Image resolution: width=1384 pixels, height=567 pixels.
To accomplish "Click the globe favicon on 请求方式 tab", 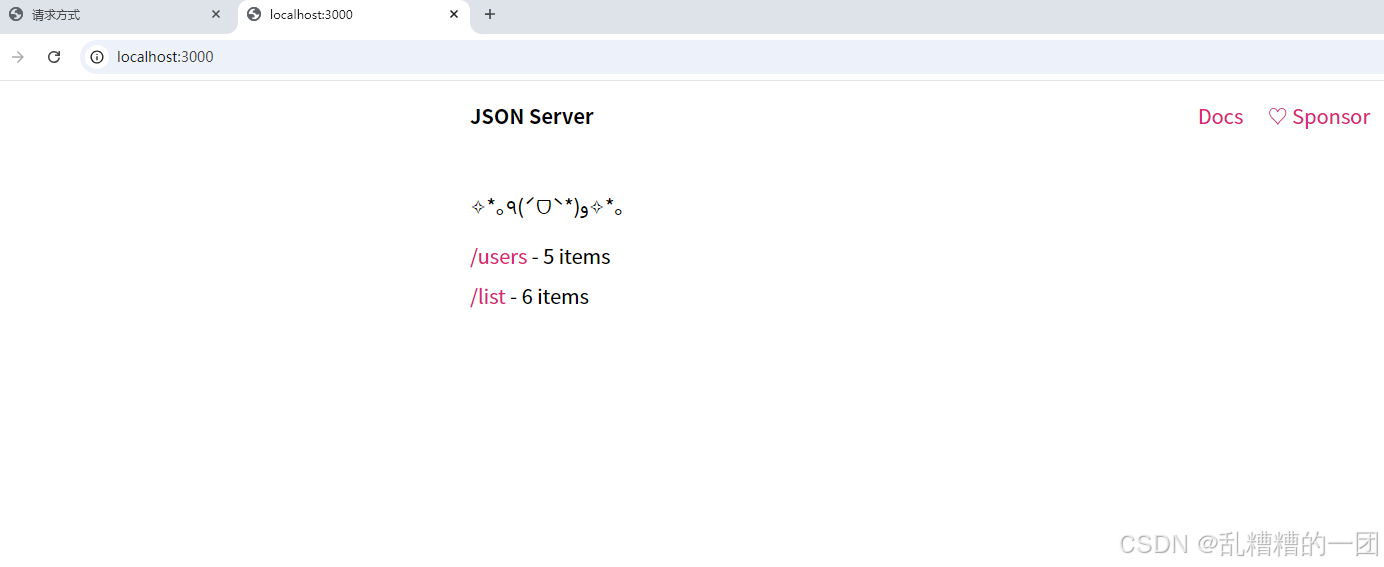I will point(16,15).
